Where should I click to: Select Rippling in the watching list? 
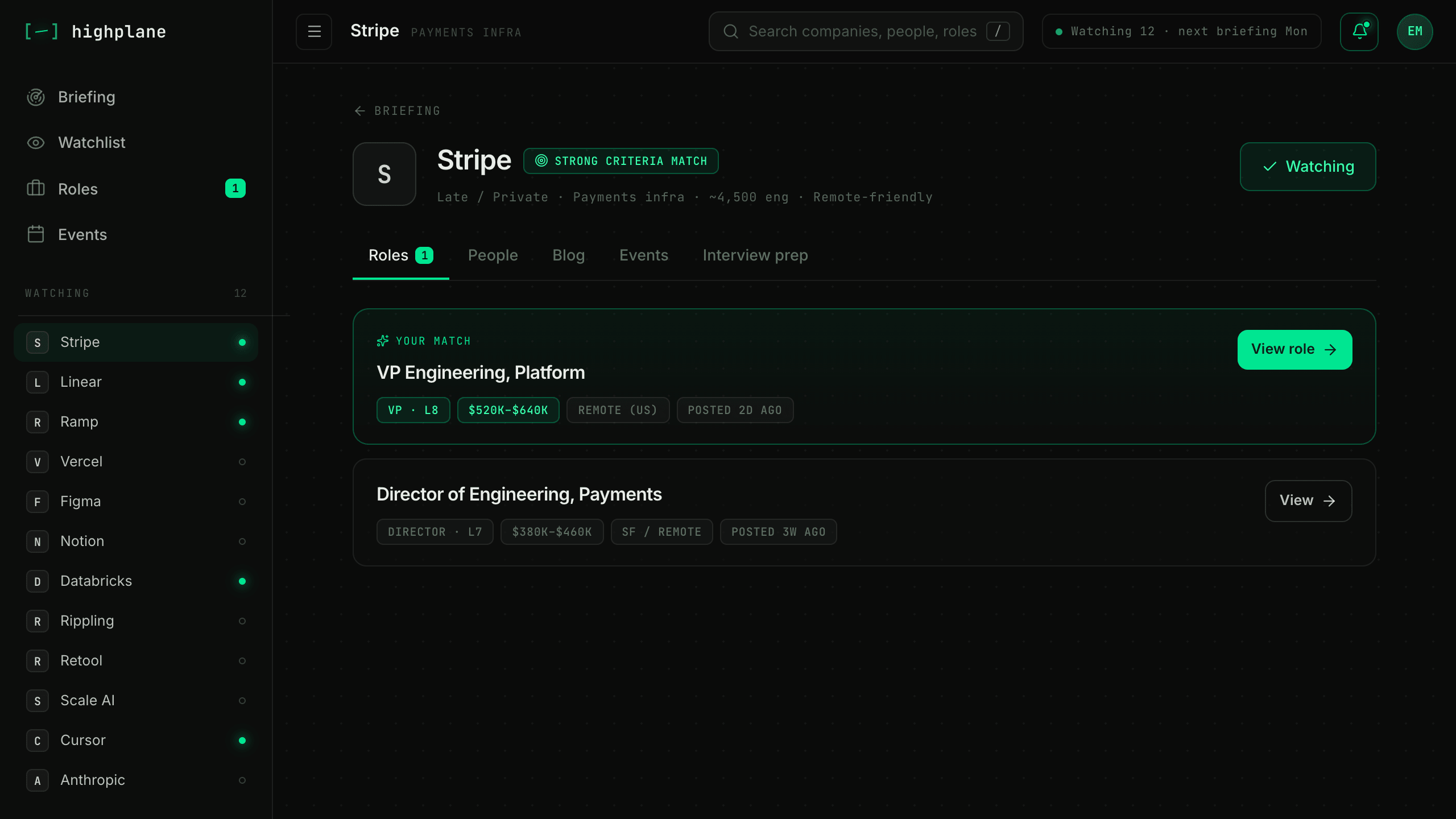pyautogui.click(x=136, y=621)
